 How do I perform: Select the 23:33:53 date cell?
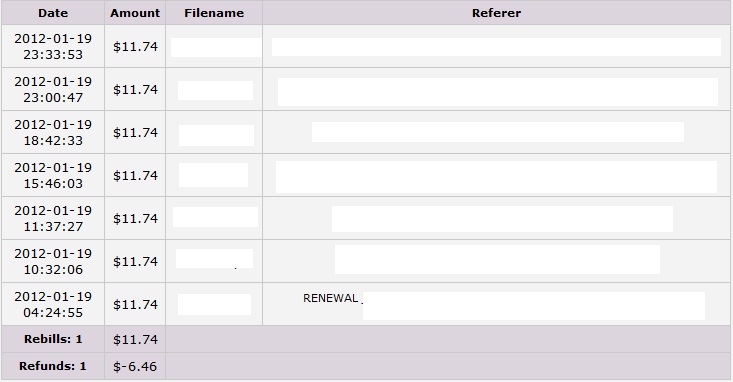click(x=53, y=46)
